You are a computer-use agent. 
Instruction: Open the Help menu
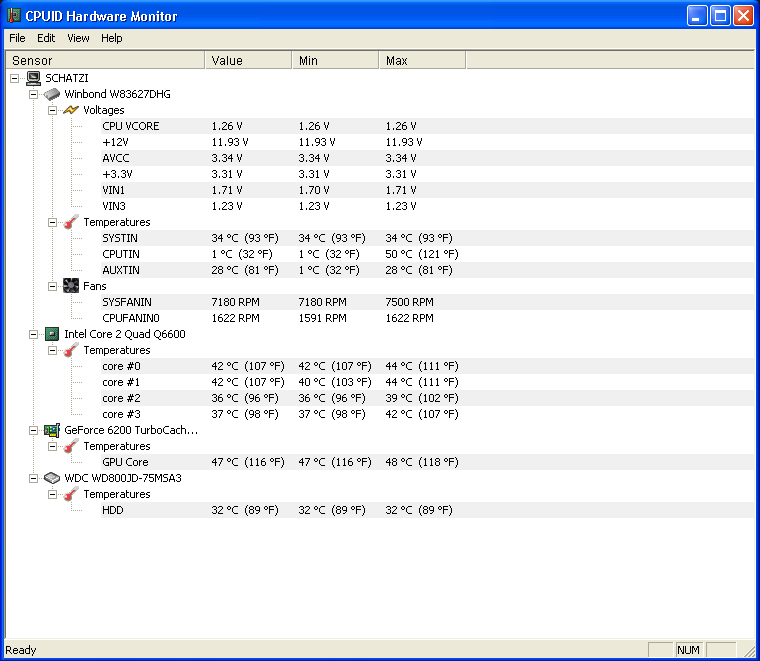[111, 38]
